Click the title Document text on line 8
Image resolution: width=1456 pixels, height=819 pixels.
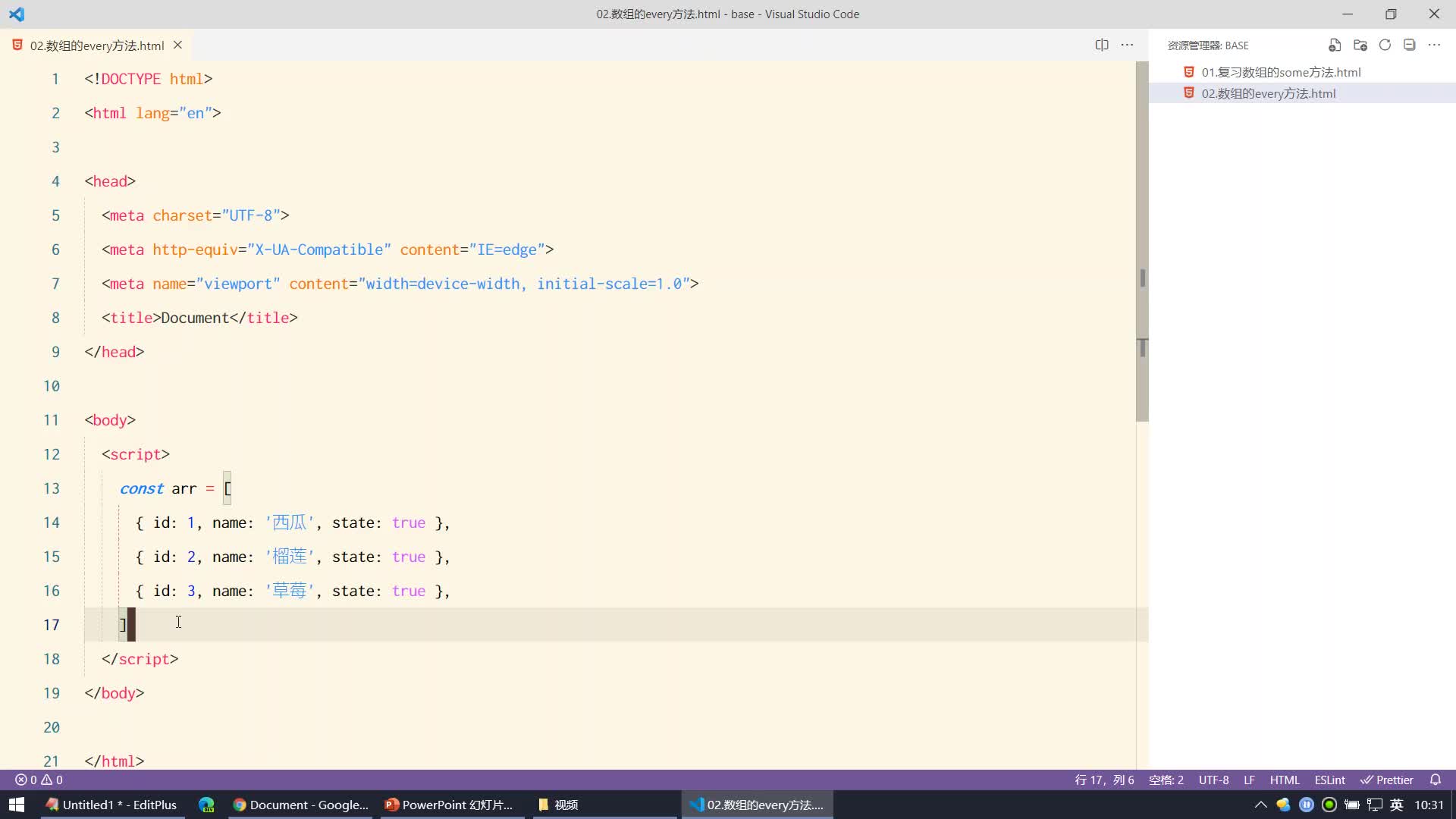tap(195, 318)
